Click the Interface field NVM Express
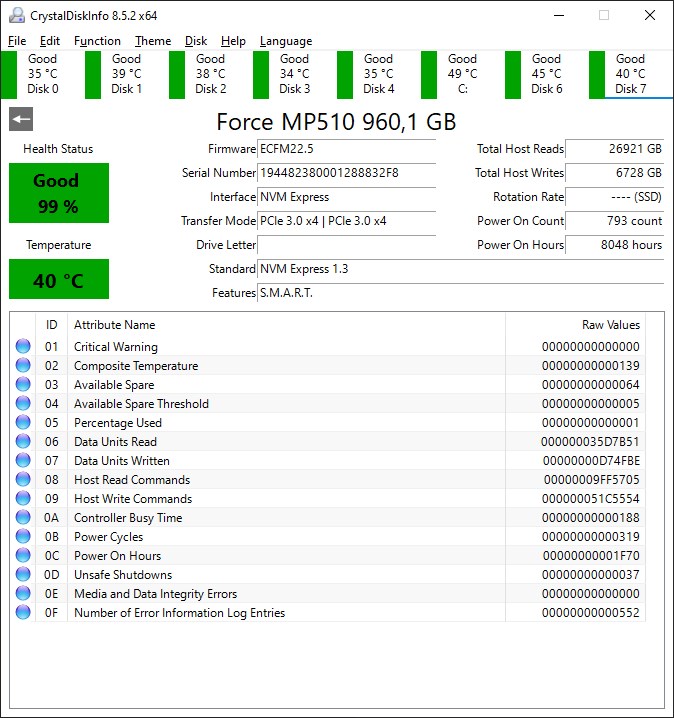Image resolution: width=674 pixels, height=718 pixels. pos(347,197)
